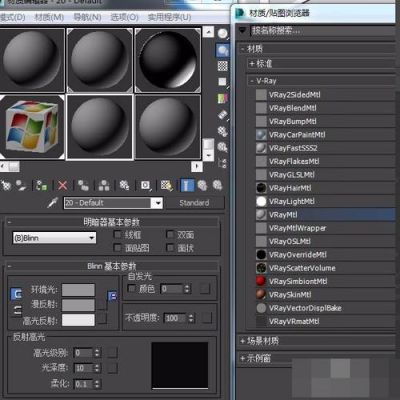Enable the 线框 checkbox
This screenshot has height=400, width=400.
coord(117,234)
